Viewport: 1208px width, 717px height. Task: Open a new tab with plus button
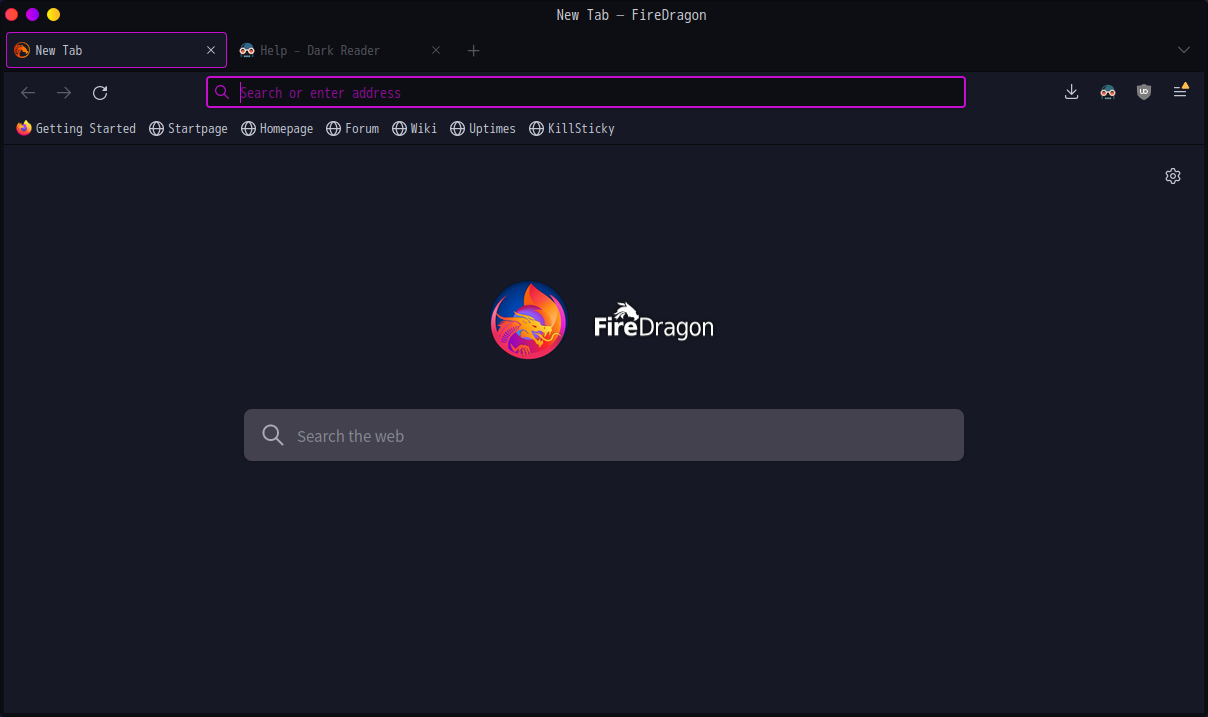click(474, 50)
